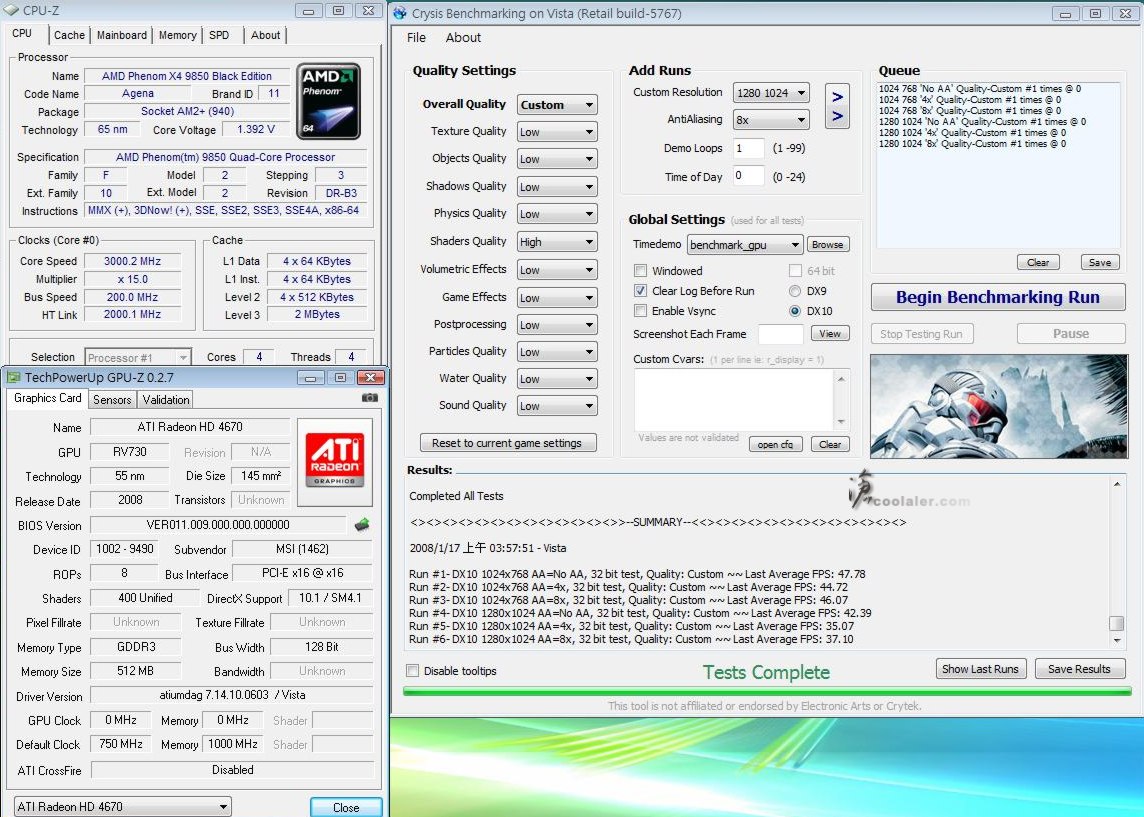The height and width of the screenshot is (817, 1144).
Task: Select the DX9 radio button
Action: [795, 291]
